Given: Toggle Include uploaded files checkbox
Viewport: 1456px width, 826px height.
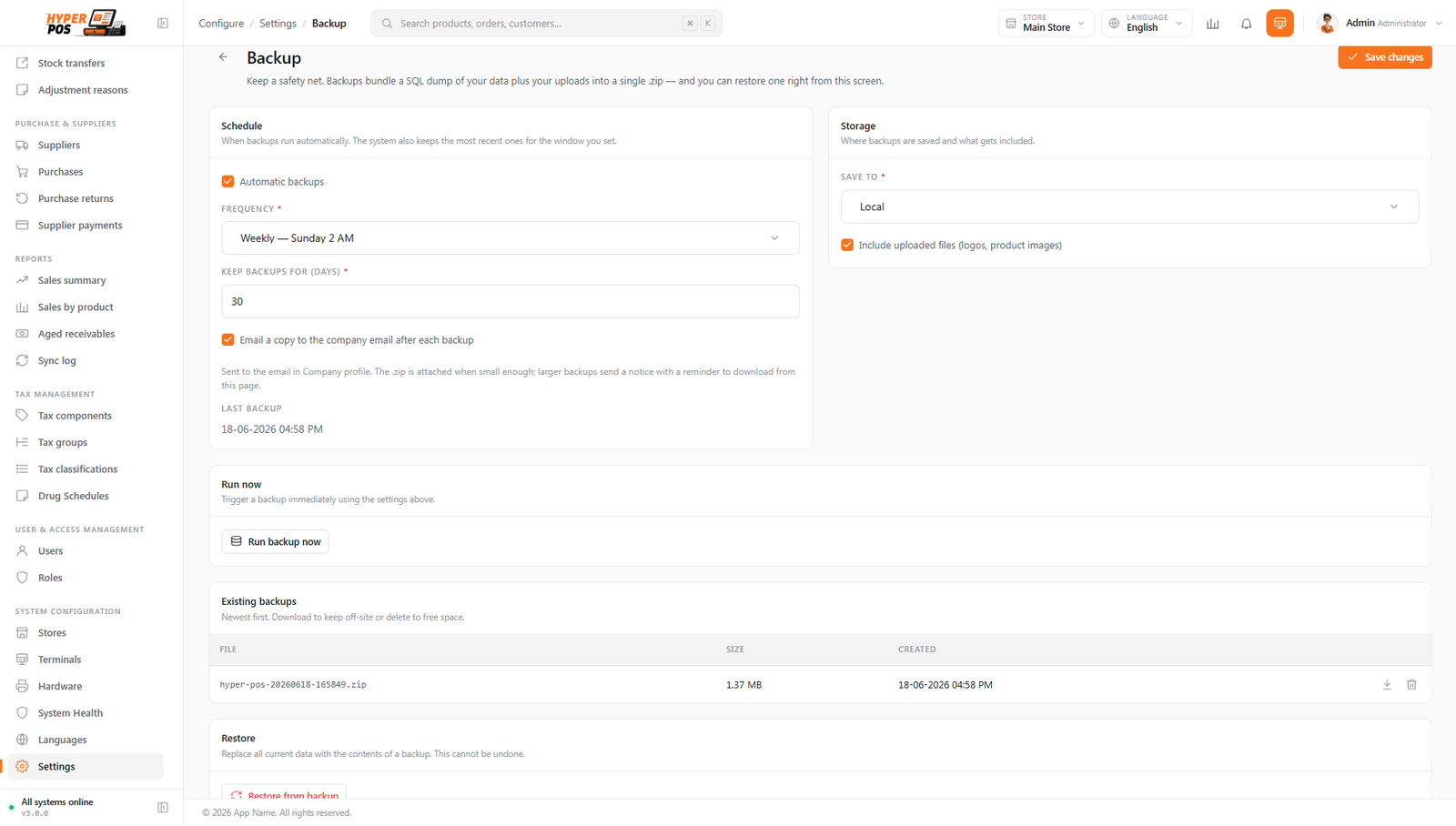Looking at the screenshot, I should [x=847, y=246].
